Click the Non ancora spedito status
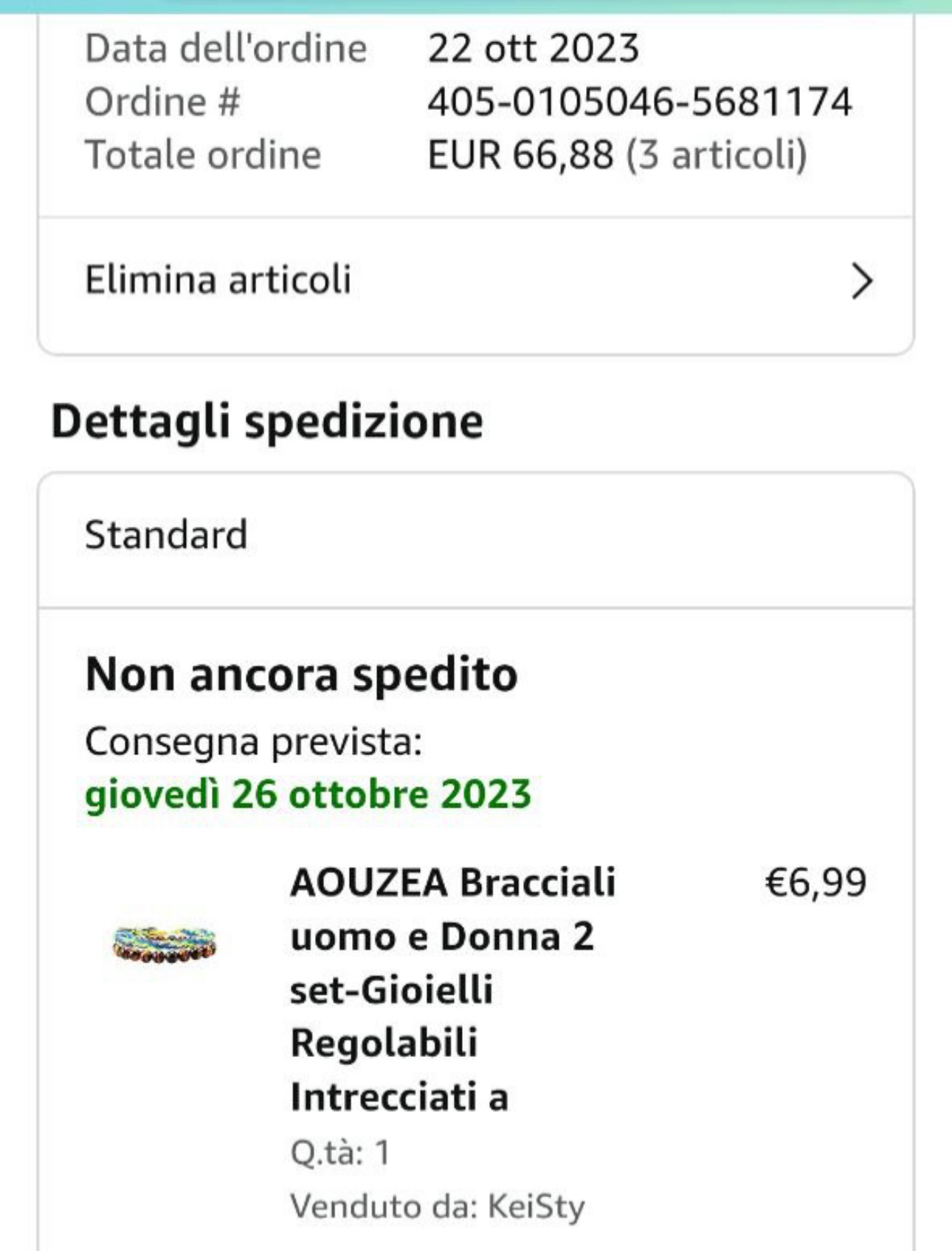952x1251 pixels. coord(301,675)
